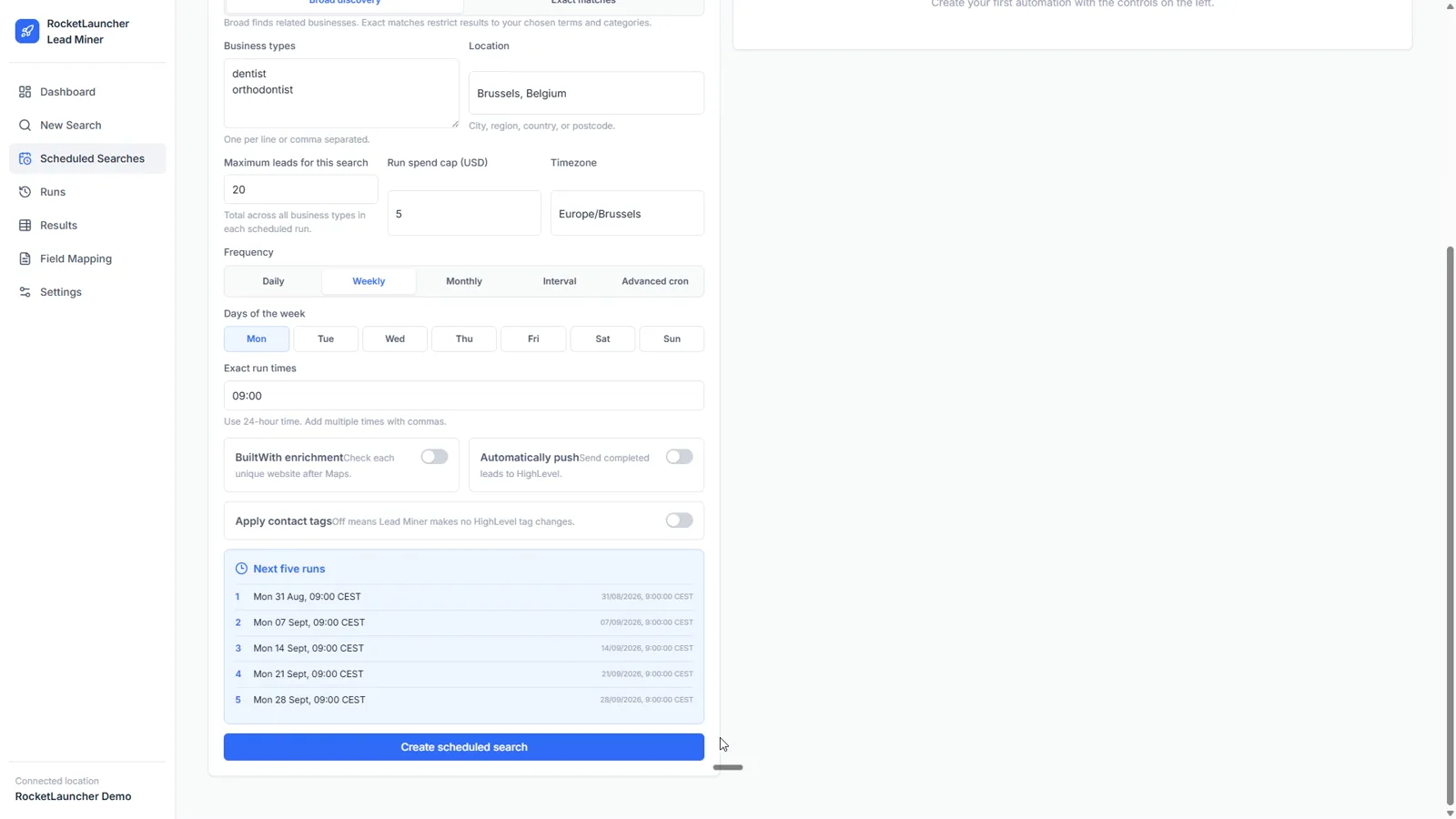Click the Results table icon

click(x=25, y=226)
